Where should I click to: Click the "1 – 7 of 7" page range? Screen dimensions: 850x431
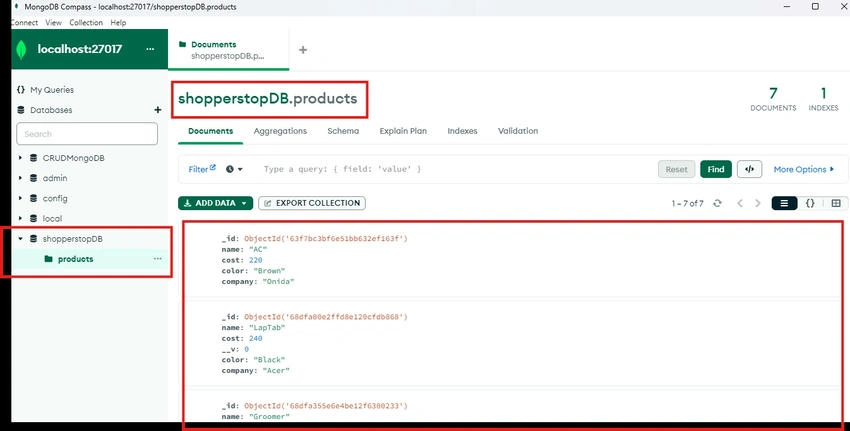(x=687, y=203)
